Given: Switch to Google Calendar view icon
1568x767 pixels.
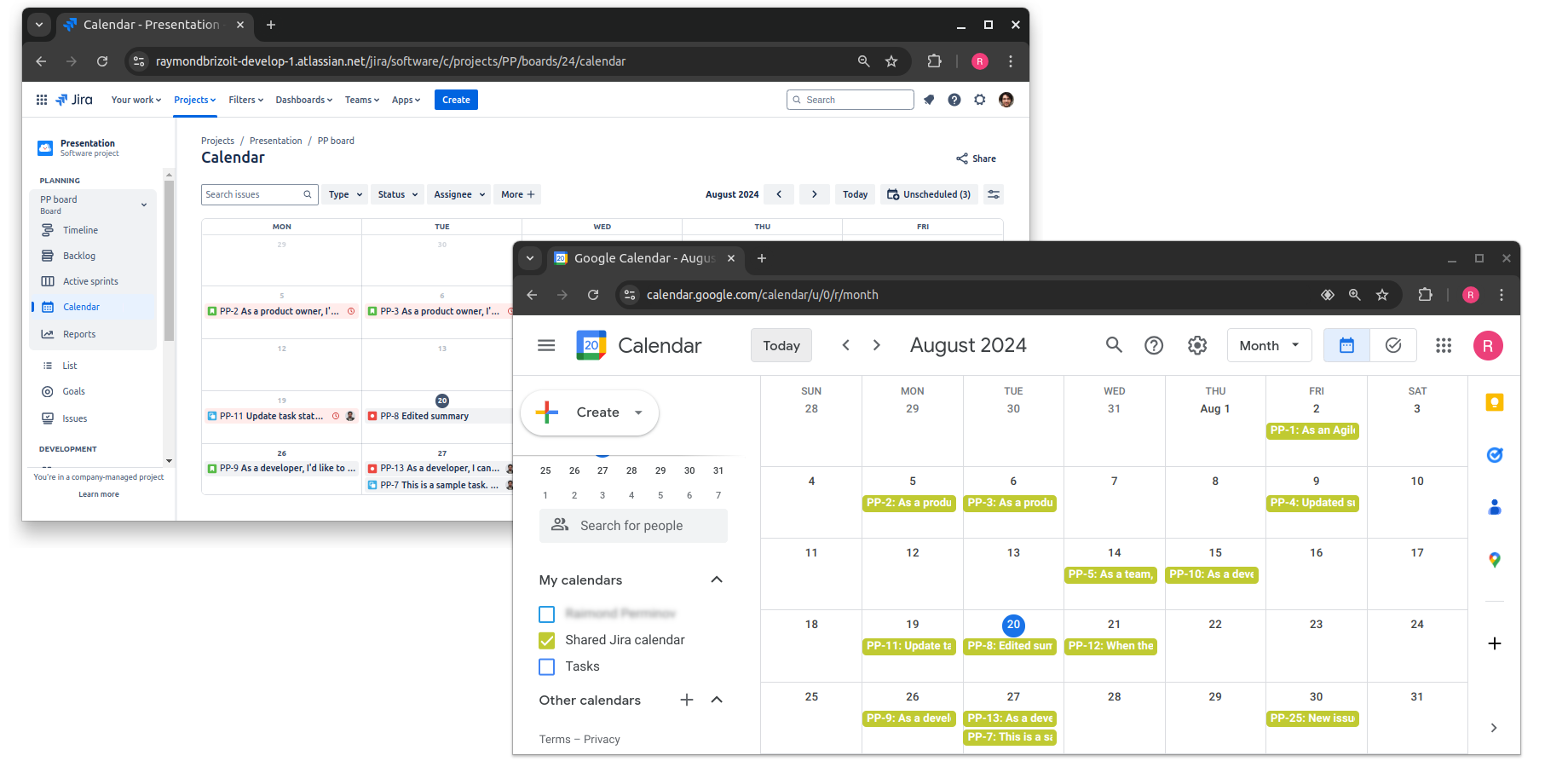Looking at the screenshot, I should 1346,345.
